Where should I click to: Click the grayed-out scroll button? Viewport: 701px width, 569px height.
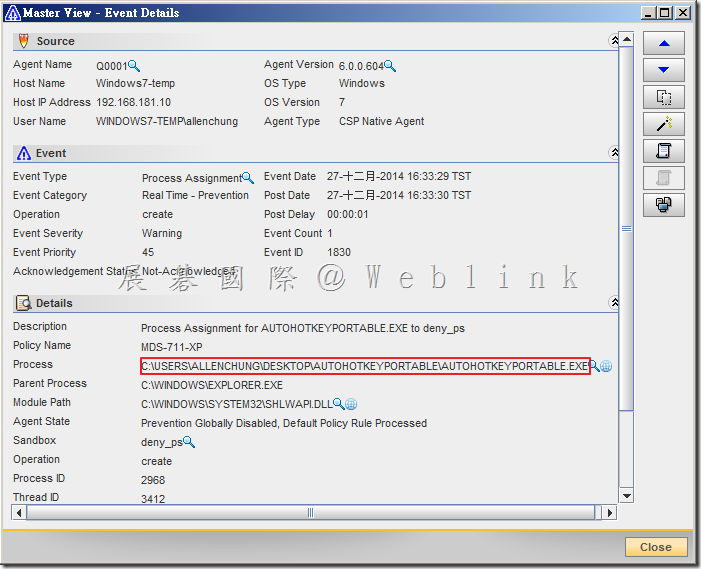(x=663, y=178)
